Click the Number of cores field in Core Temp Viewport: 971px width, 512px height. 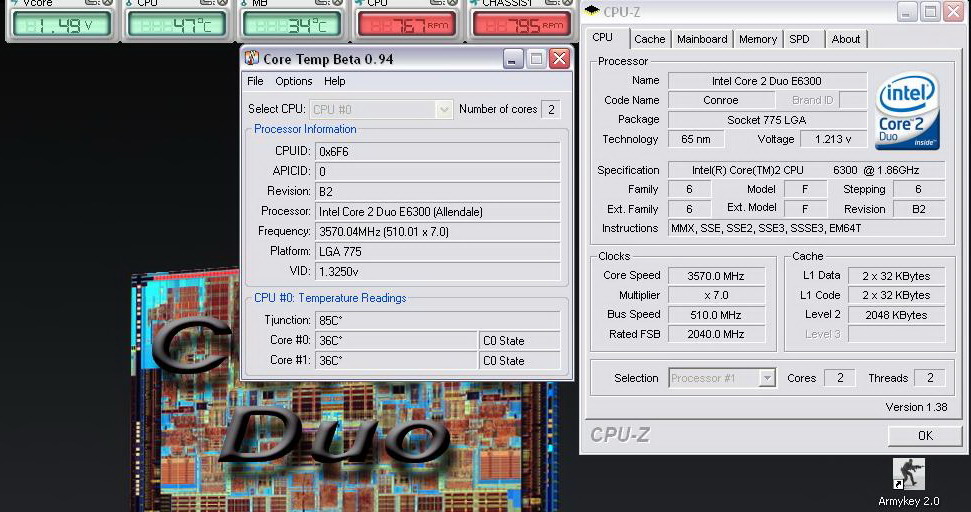tap(551, 110)
